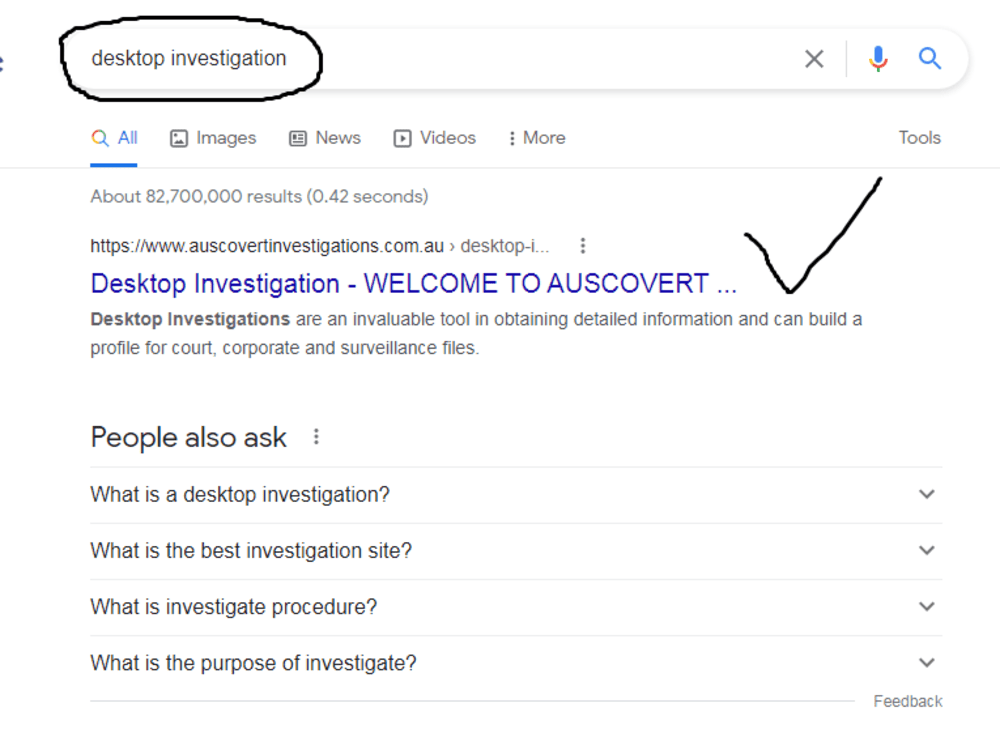
Task: Switch to the Images tab
Action: (x=213, y=138)
